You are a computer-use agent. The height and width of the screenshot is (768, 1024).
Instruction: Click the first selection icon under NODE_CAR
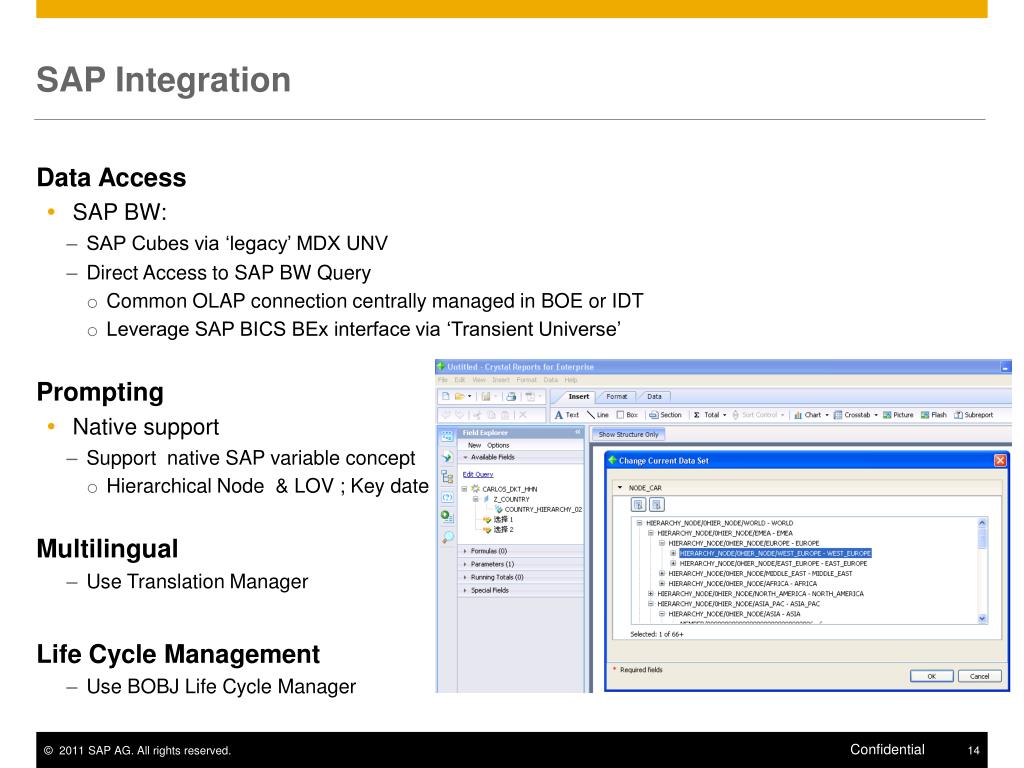point(638,504)
